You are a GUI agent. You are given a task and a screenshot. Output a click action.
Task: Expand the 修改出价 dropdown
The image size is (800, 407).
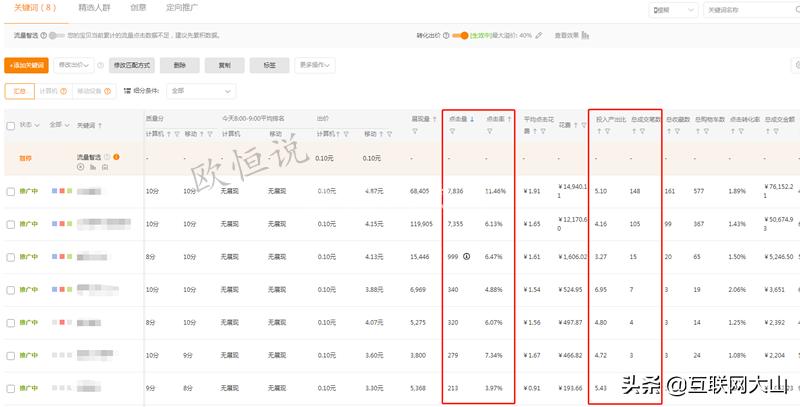74,65
